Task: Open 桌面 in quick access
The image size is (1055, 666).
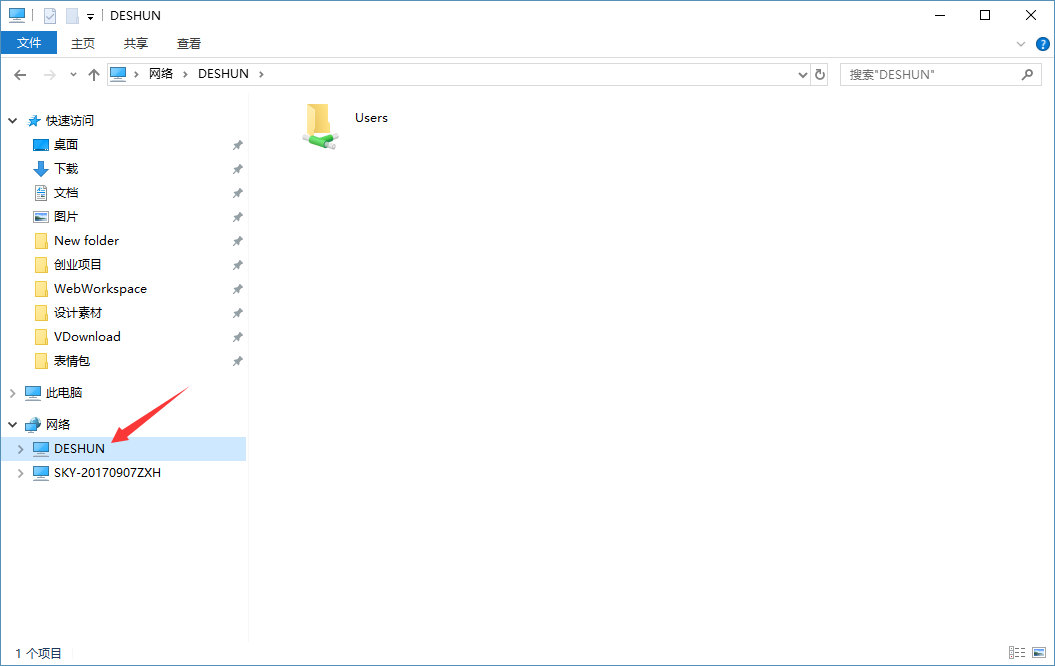Action: coord(66,145)
